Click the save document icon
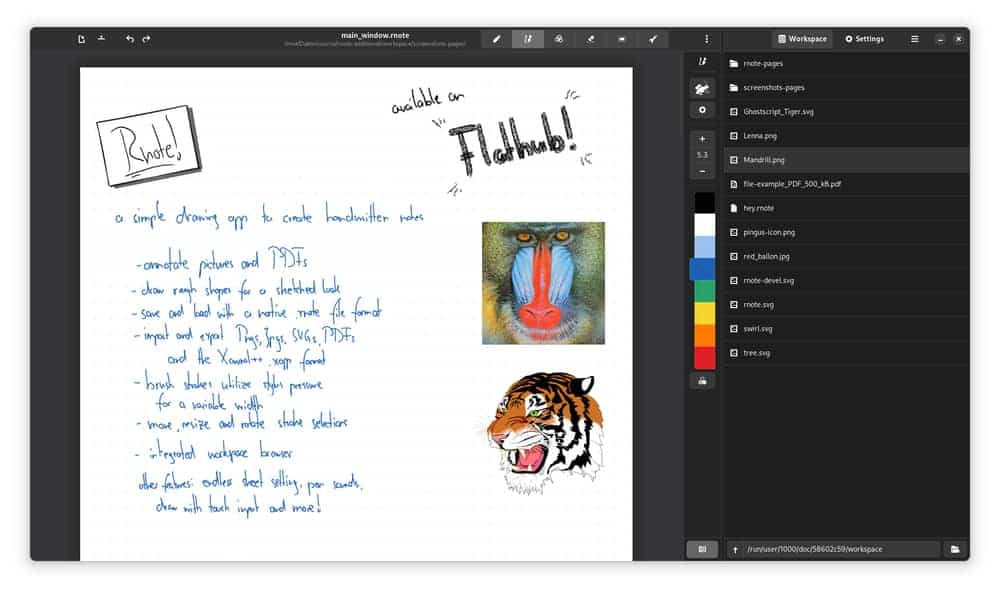Screen dimensions: 1000x594 101,39
